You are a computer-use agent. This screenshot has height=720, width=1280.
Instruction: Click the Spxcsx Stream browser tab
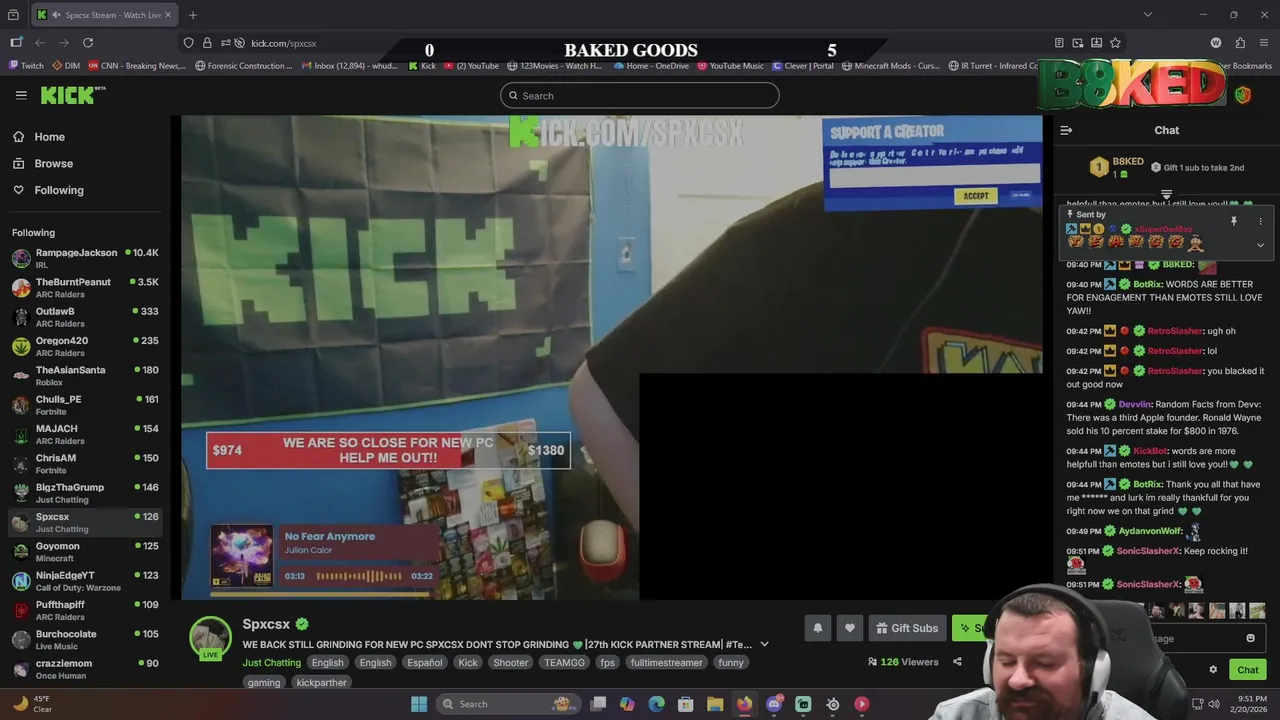click(x=105, y=15)
